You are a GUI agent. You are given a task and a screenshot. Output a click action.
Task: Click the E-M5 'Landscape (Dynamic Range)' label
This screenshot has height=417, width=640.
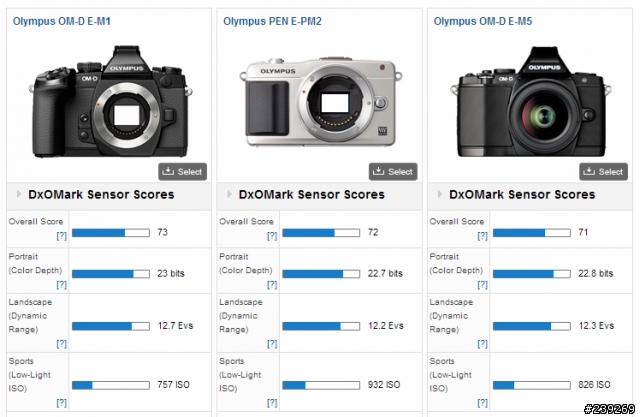pyautogui.click(x=451, y=316)
